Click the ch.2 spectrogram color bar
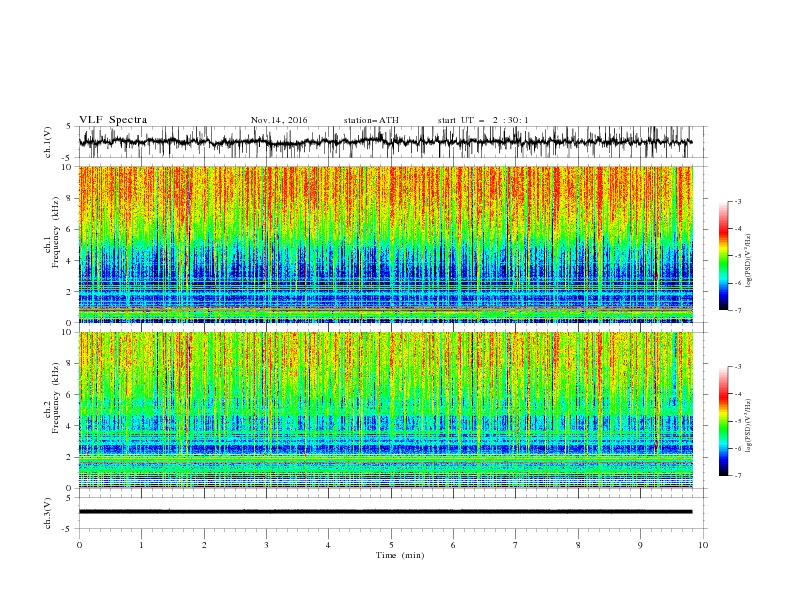The image size is (792, 612). (723, 421)
